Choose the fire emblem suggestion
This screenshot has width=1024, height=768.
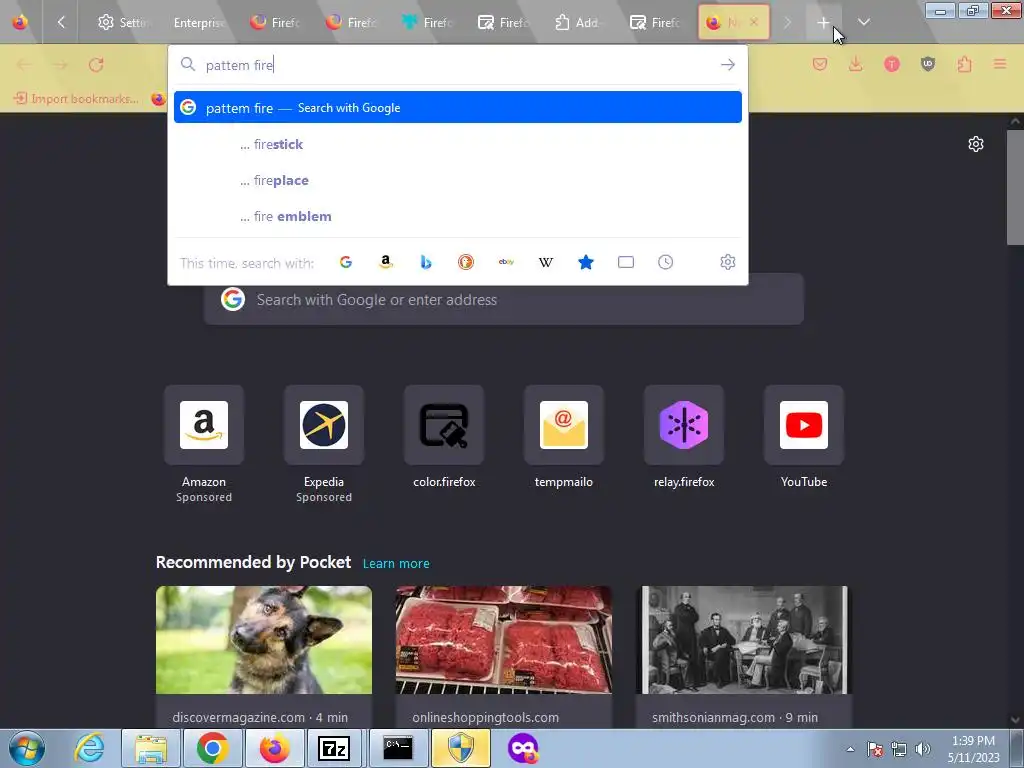(x=458, y=216)
